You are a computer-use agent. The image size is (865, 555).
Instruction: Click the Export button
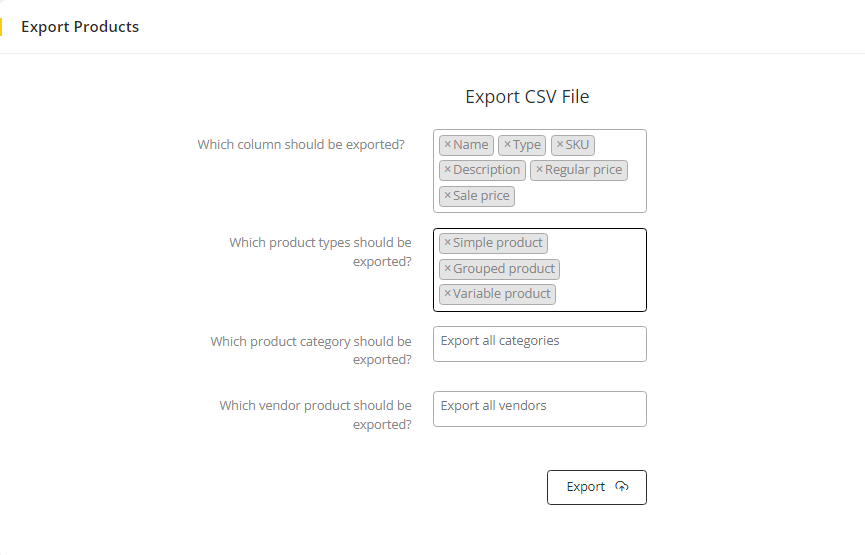[x=596, y=487]
